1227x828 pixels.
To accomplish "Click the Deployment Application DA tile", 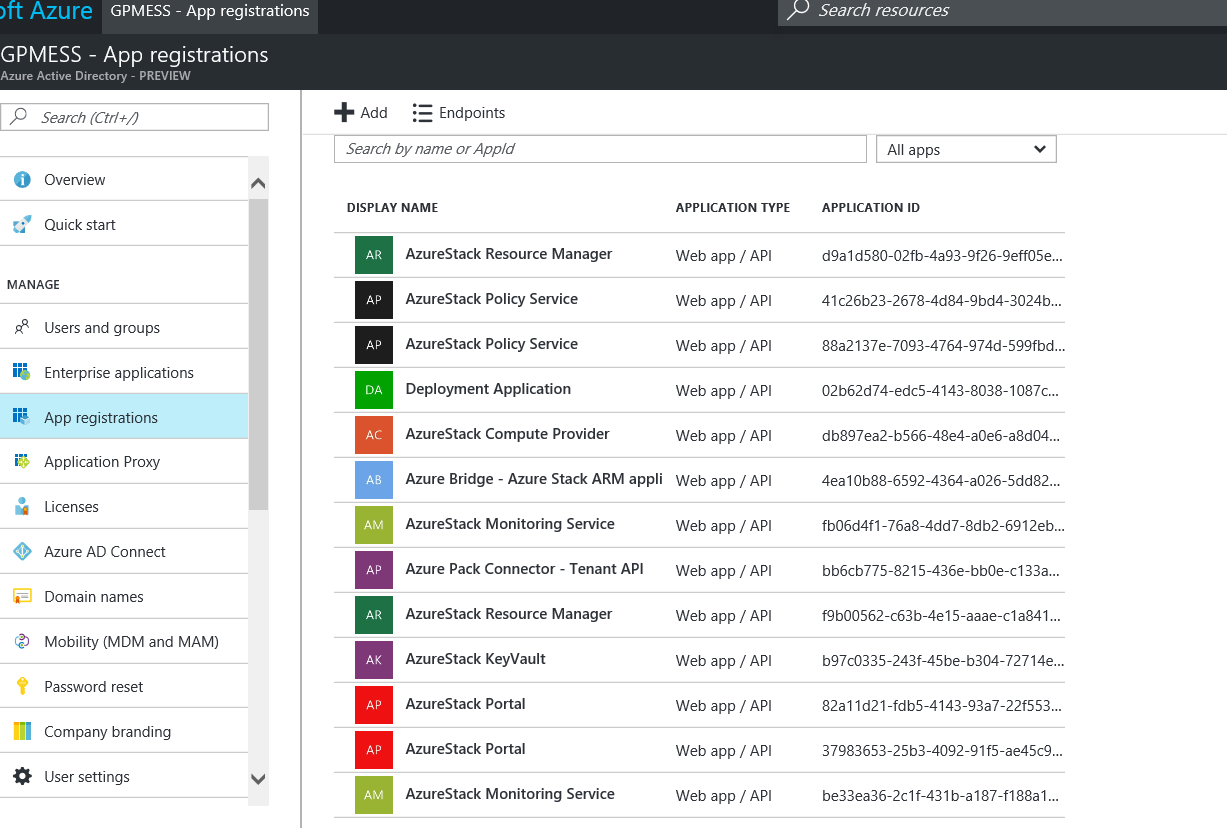I will point(374,390).
